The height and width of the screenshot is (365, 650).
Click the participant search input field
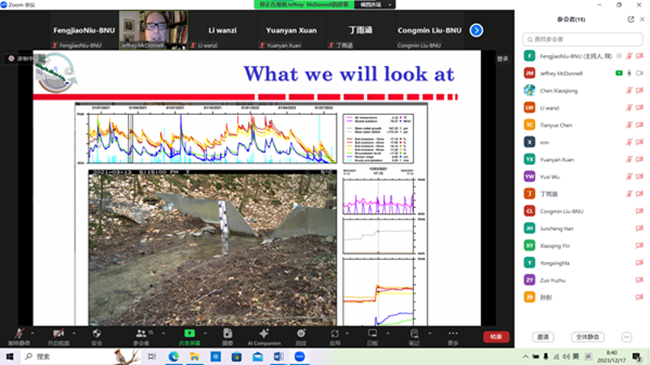(x=582, y=39)
